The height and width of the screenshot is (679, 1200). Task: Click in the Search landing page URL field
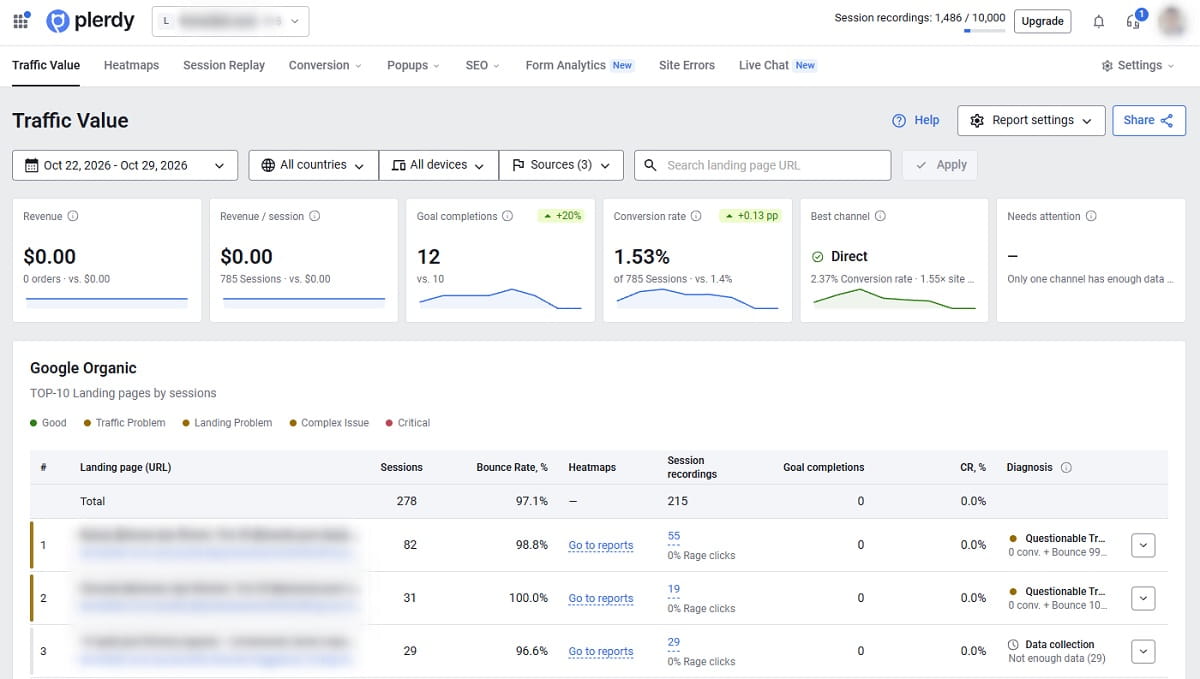(763, 165)
